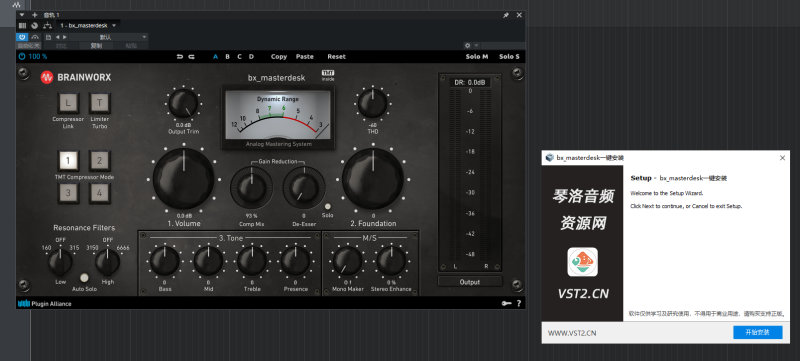Screen dimensions: 800x361
Task: Click the Output meter button
Action: click(470, 281)
